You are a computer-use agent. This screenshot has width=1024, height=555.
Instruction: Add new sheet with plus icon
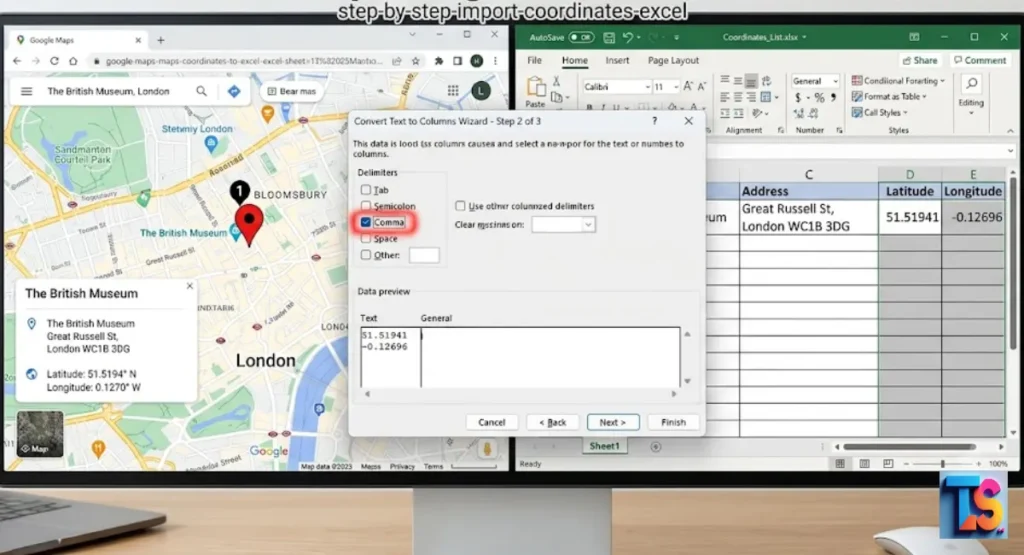[x=656, y=447]
